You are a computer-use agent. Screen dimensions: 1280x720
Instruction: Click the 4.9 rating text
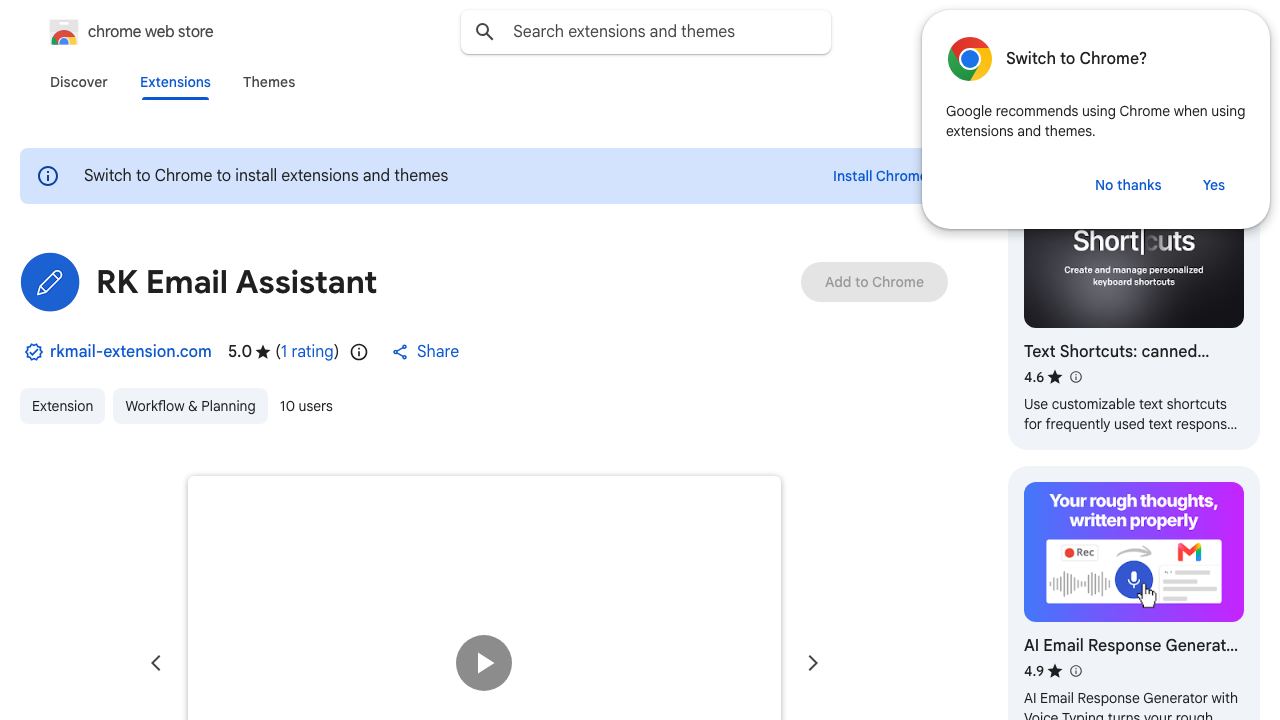click(x=1034, y=671)
